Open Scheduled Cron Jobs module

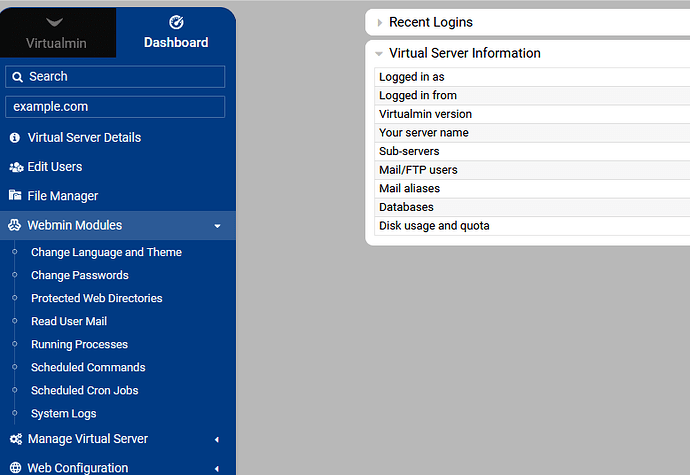(84, 390)
